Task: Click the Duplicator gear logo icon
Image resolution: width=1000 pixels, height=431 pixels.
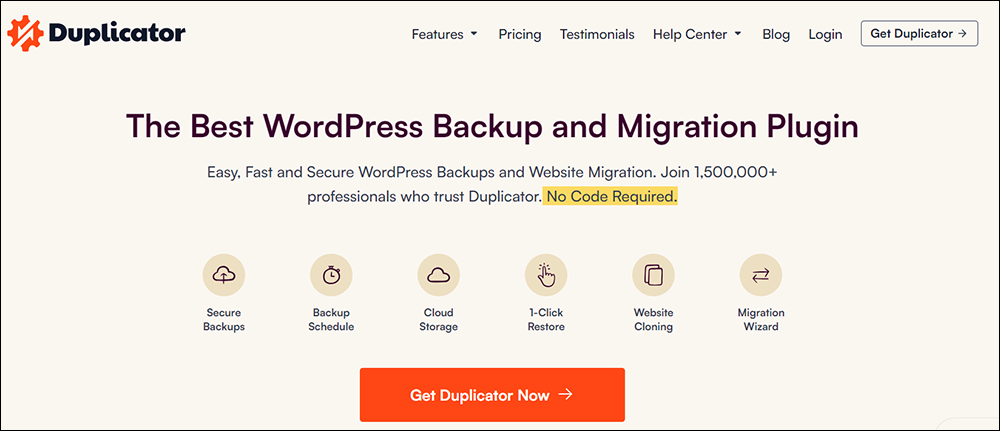Action: coord(26,34)
